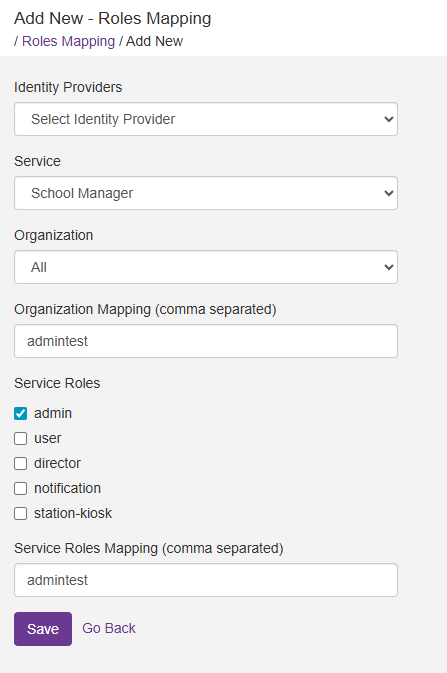Uncheck the admin service role checkbox
Image resolution: width=447 pixels, height=673 pixels.
click(21, 413)
